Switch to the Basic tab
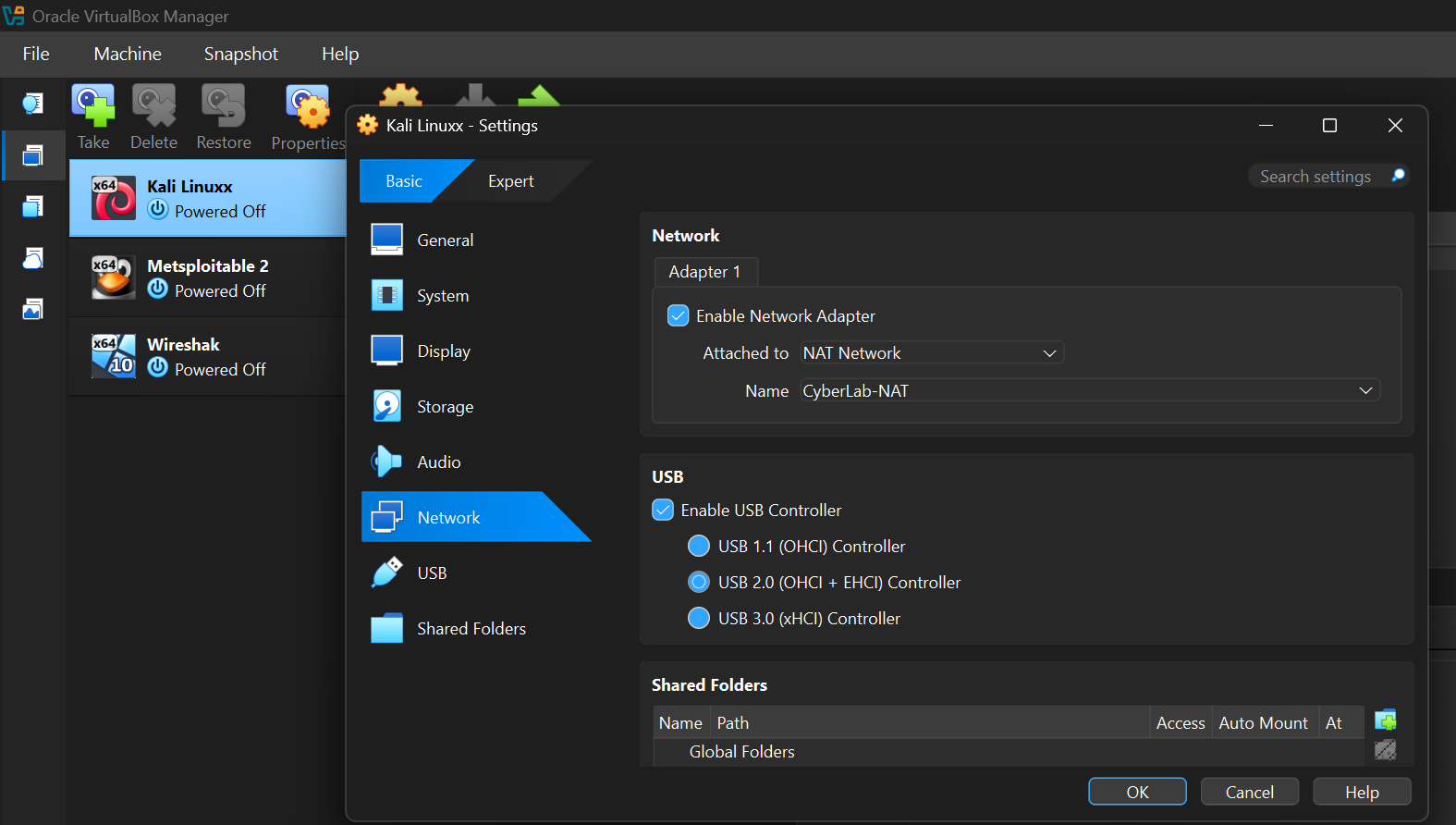This screenshot has width=1456, height=825. tap(404, 181)
